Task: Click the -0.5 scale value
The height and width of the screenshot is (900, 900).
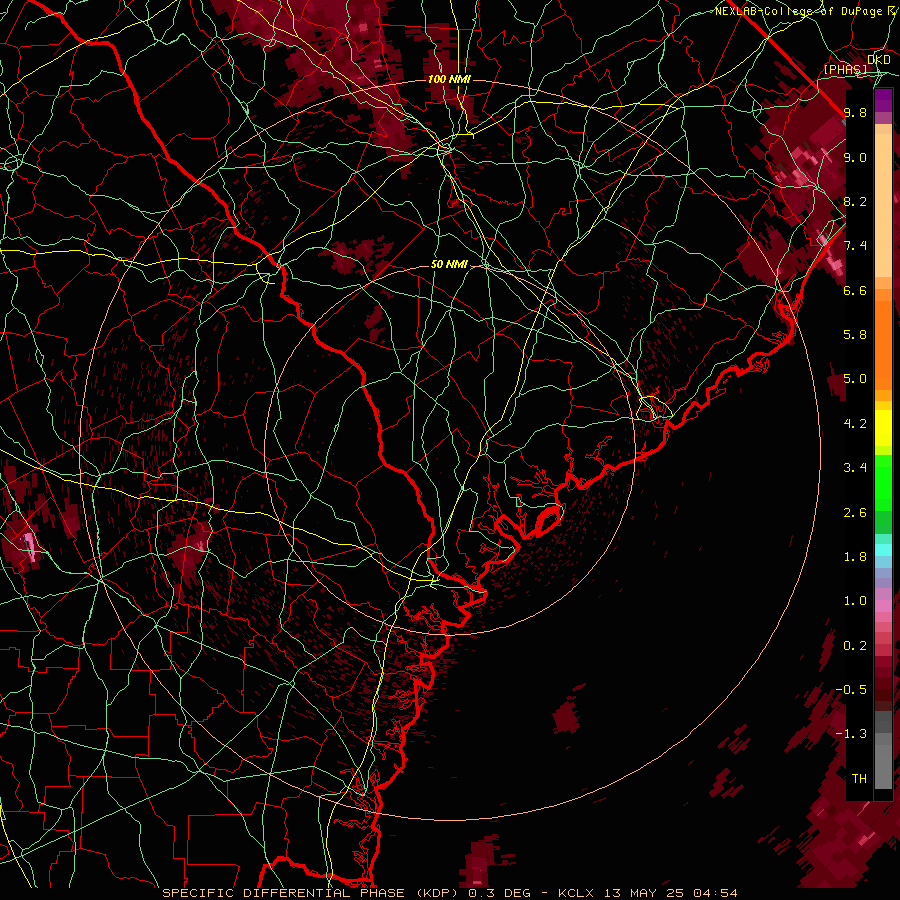Action: click(851, 690)
